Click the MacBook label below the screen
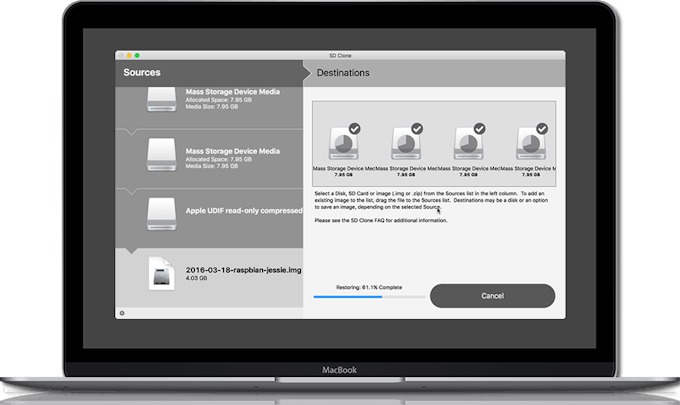The height and width of the screenshot is (405, 680). coord(340,370)
